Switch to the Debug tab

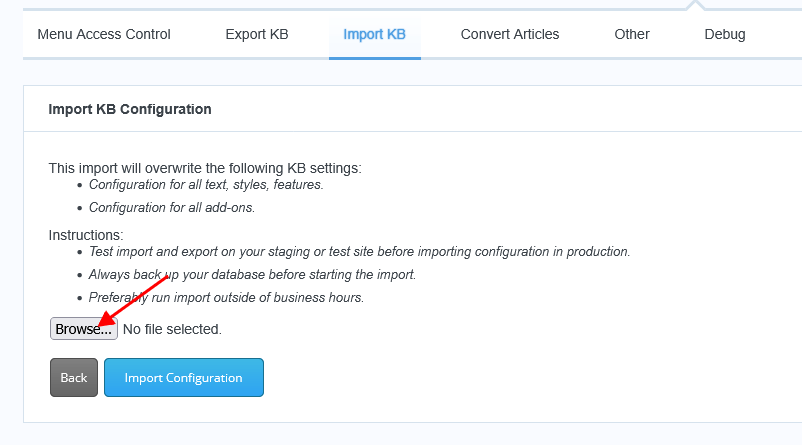725,34
